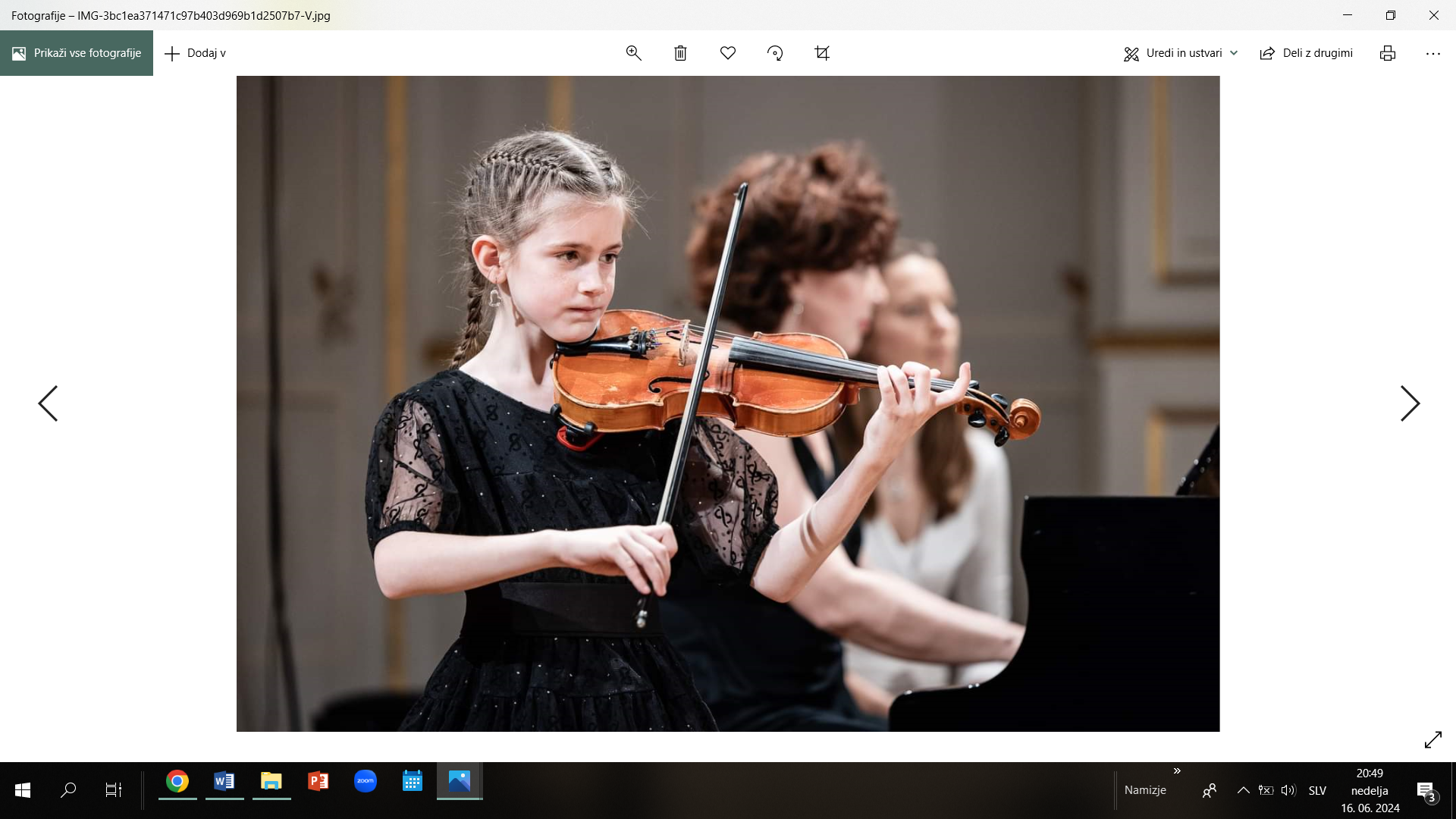Expand 'Uredi in ustvari' dropdown
1456x819 pixels.
point(1181,53)
